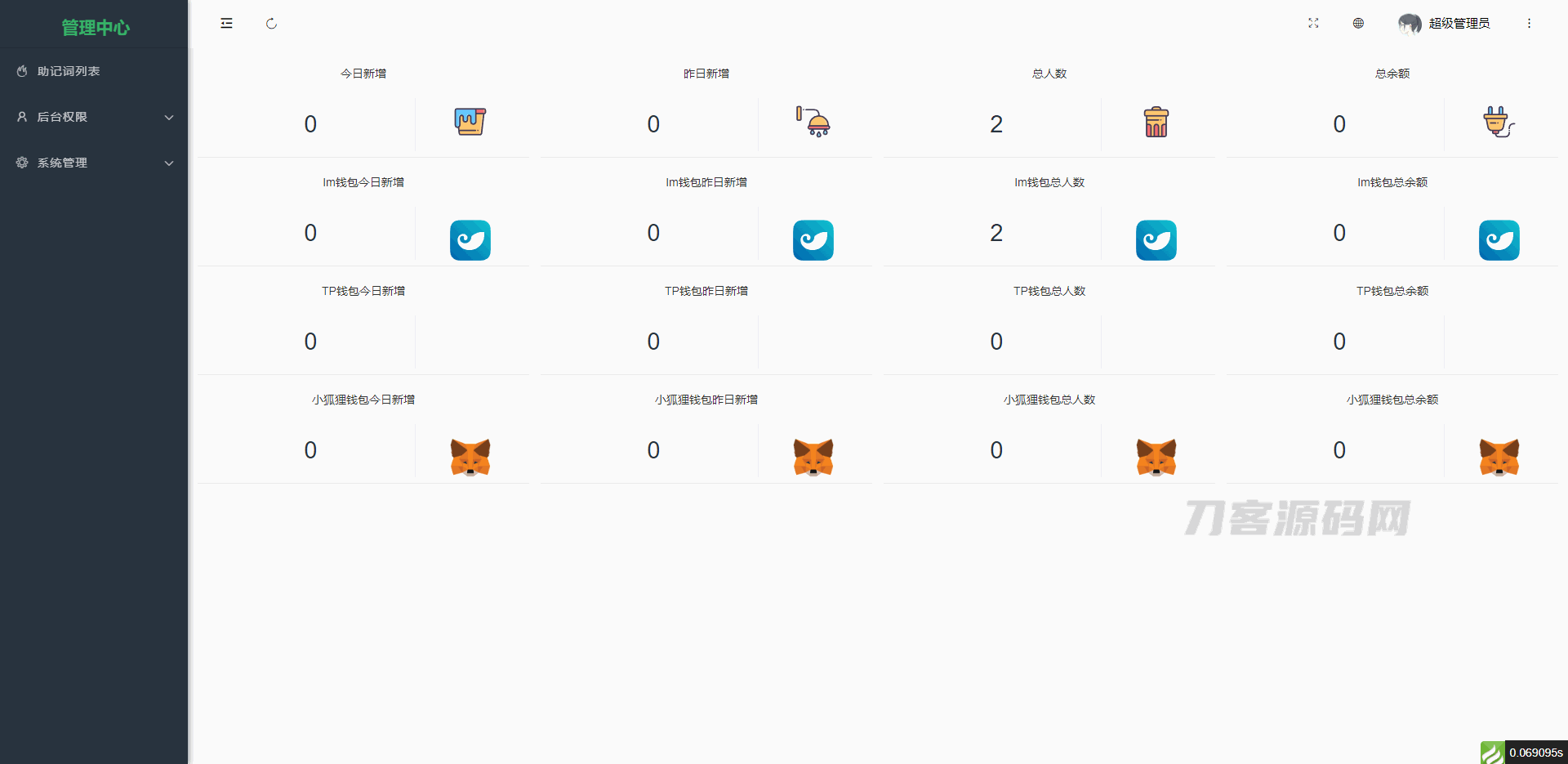Select the 系统管理 sidebar item
Screen dimensions: 1568x764
pos(94,163)
